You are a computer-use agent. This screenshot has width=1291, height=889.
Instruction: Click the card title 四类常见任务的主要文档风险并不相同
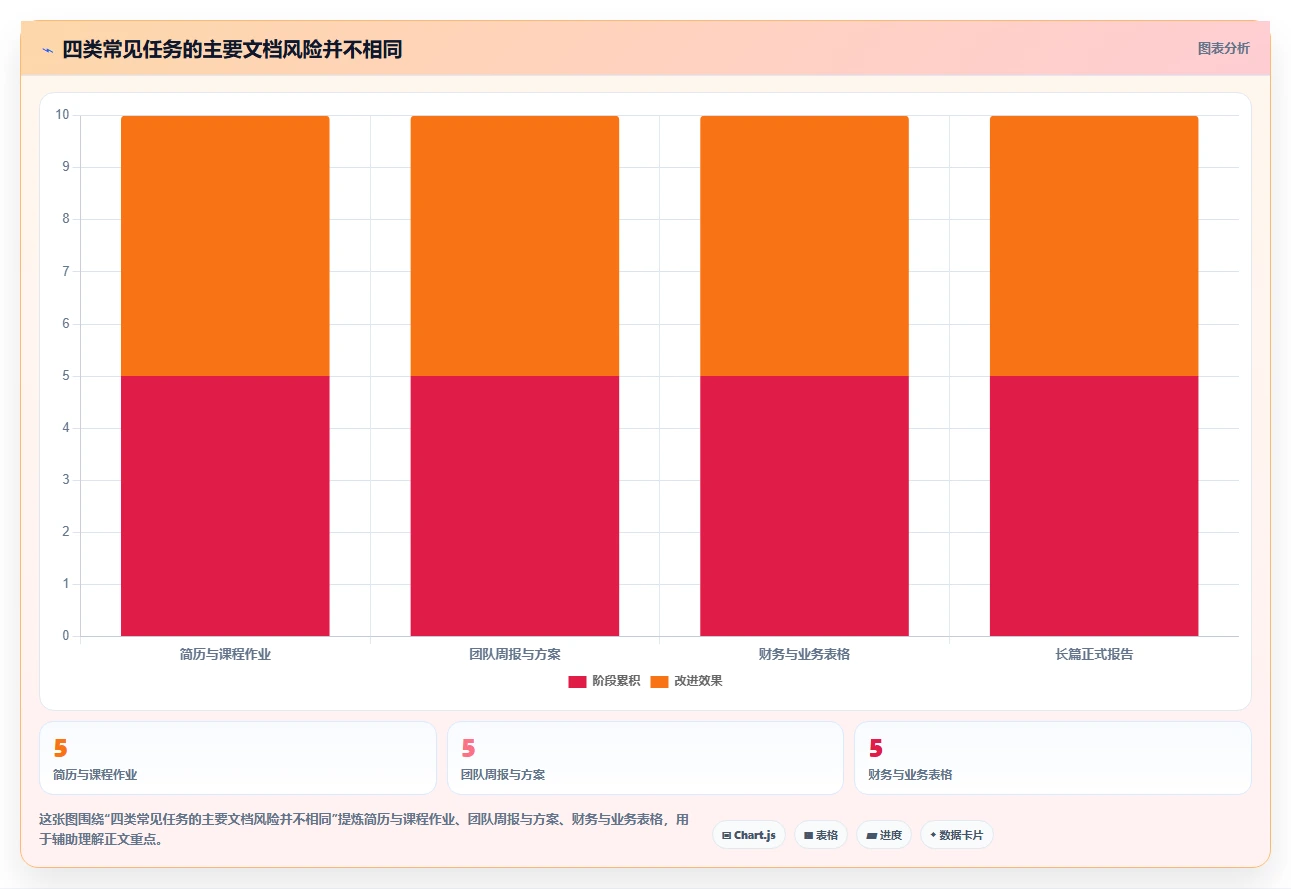point(232,49)
